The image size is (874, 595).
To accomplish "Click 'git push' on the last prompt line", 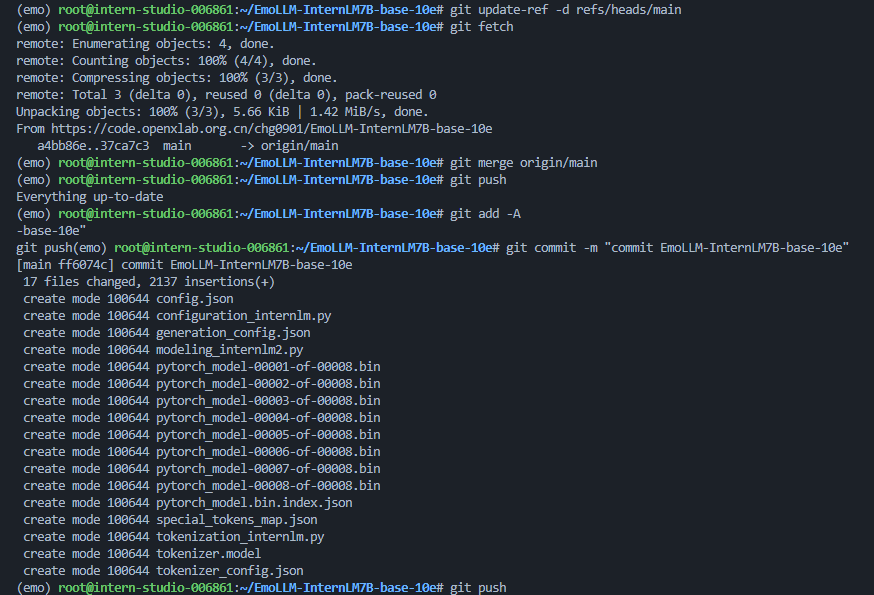I will pyautogui.click(x=478, y=587).
